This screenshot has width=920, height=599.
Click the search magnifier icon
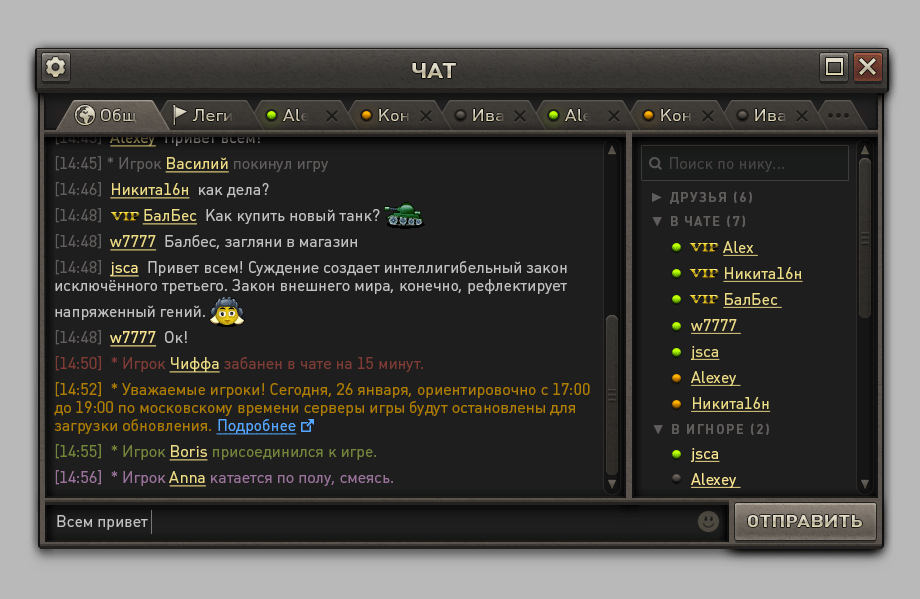point(655,164)
